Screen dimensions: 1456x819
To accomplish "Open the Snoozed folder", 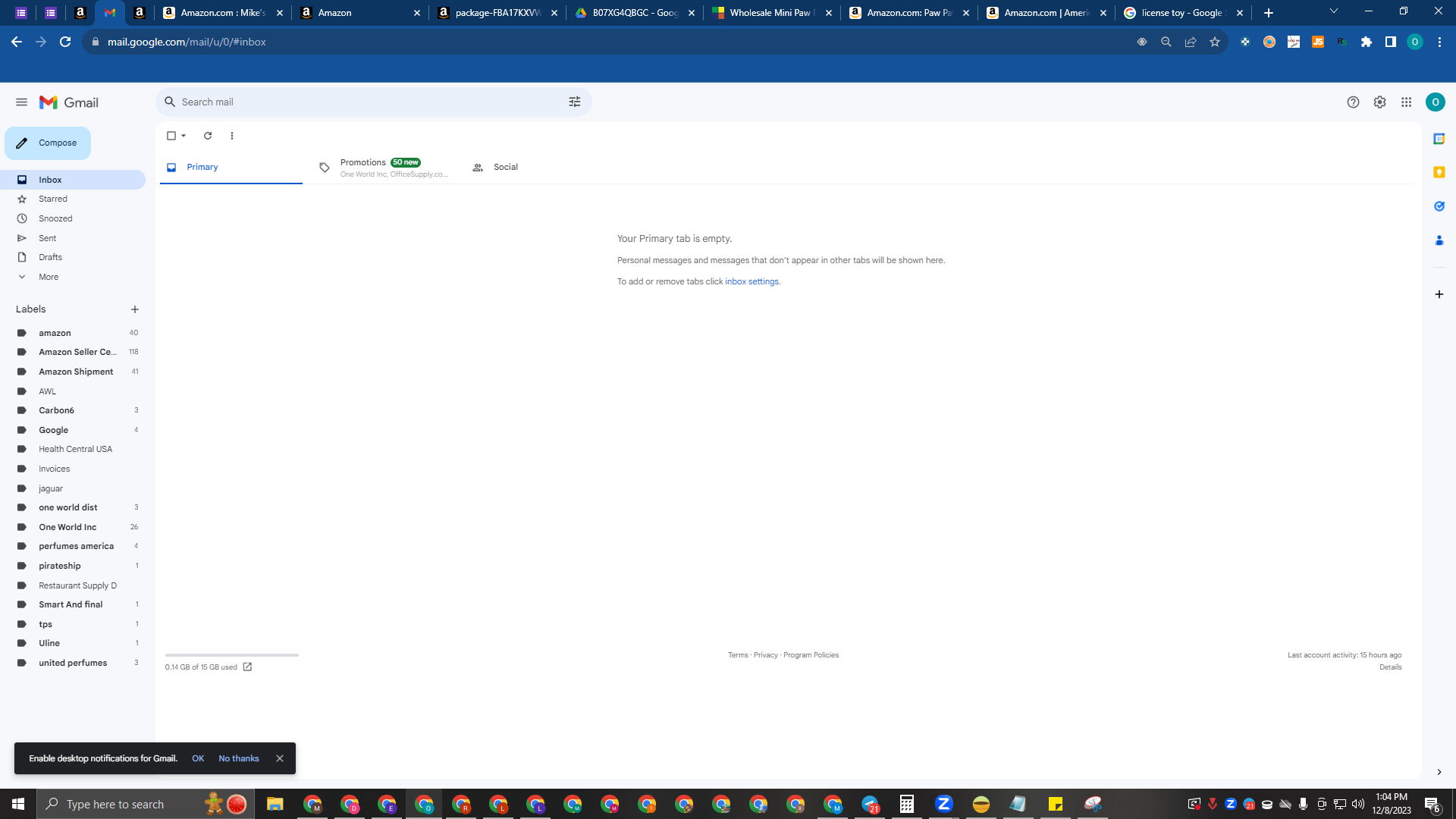I will (x=73, y=218).
